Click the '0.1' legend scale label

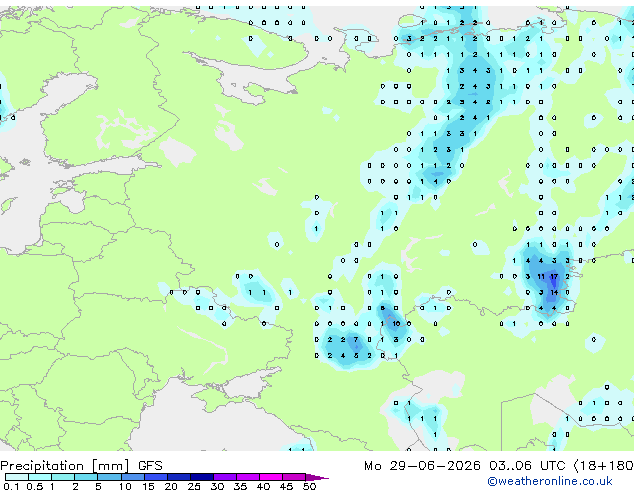[11, 486]
